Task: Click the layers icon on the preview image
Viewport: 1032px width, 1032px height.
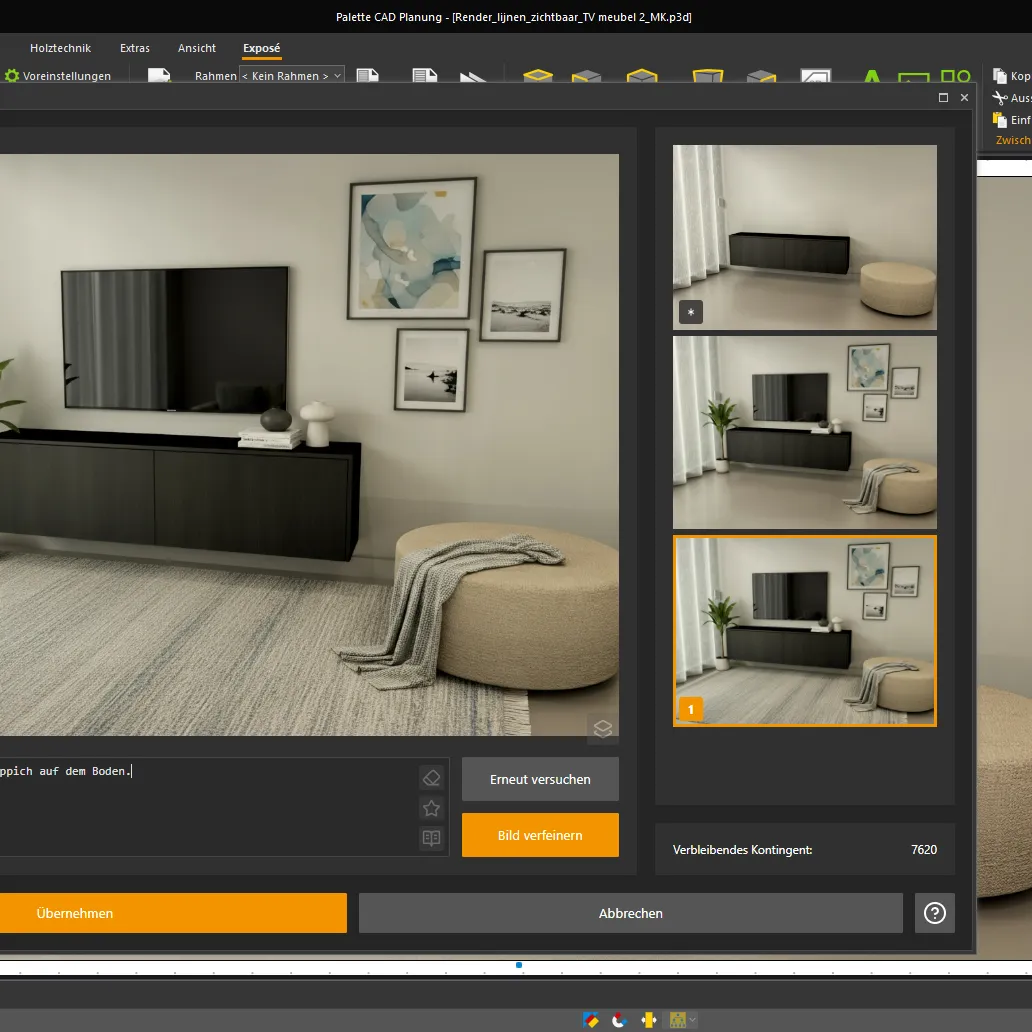Action: tap(602, 728)
